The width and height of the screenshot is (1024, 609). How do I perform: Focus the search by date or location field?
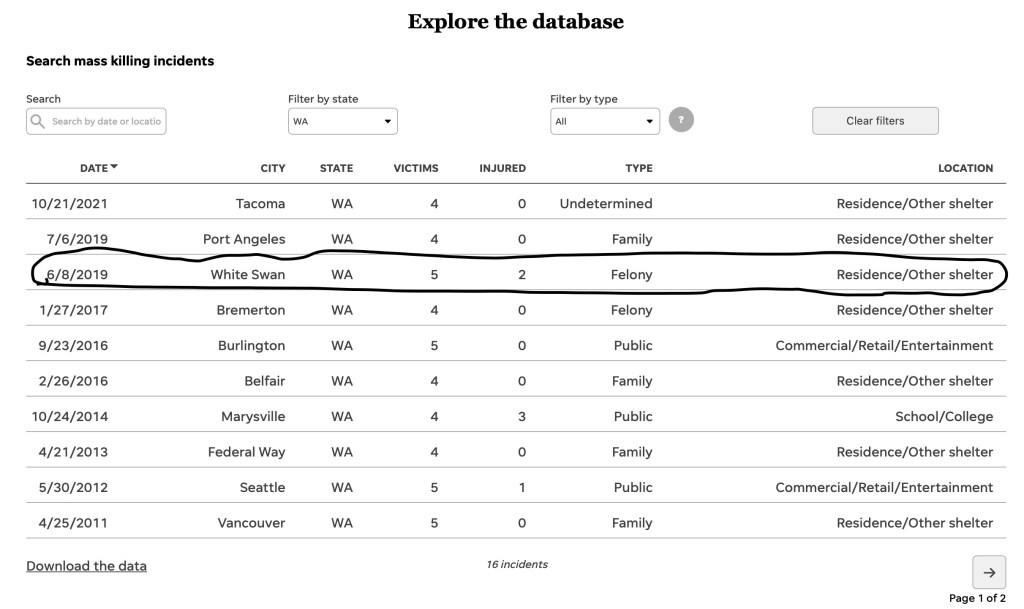pos(106,121)
